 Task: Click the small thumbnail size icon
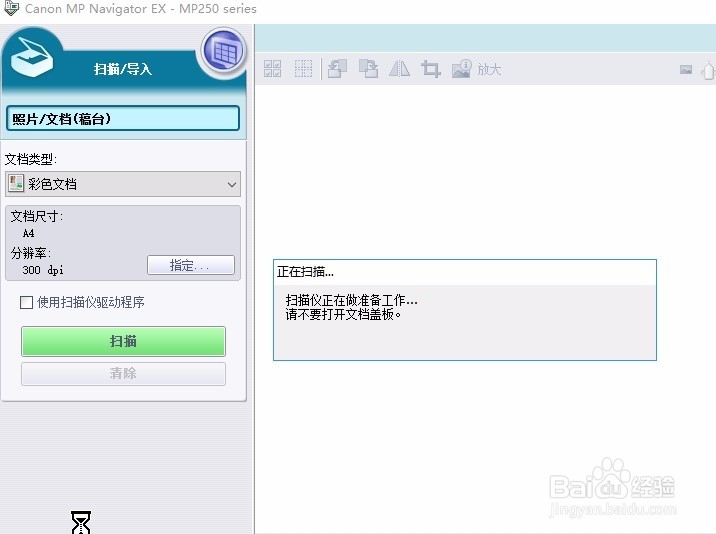tap(686, 69)
